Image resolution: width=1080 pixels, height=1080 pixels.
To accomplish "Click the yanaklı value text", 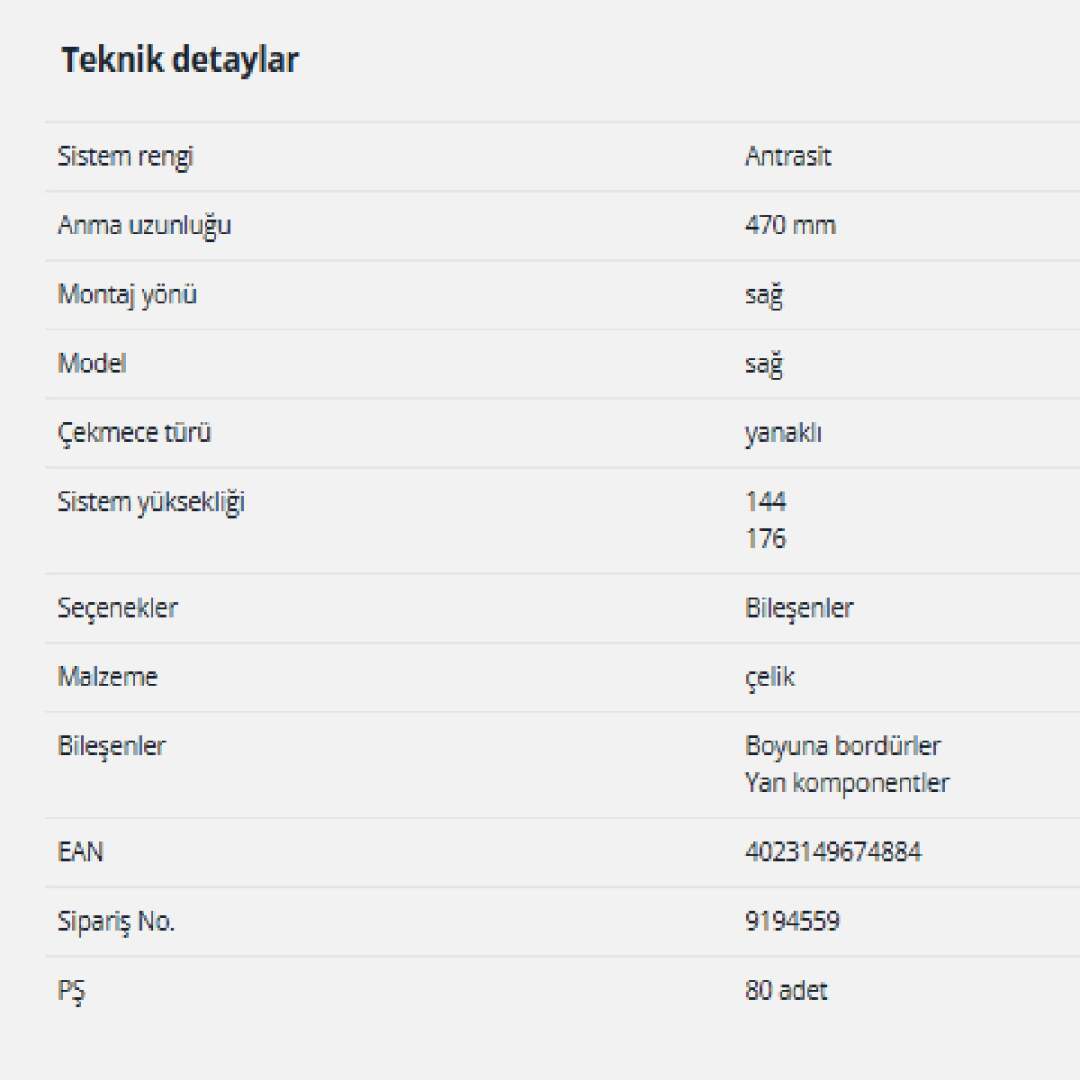I will click(x=783, y=433).
